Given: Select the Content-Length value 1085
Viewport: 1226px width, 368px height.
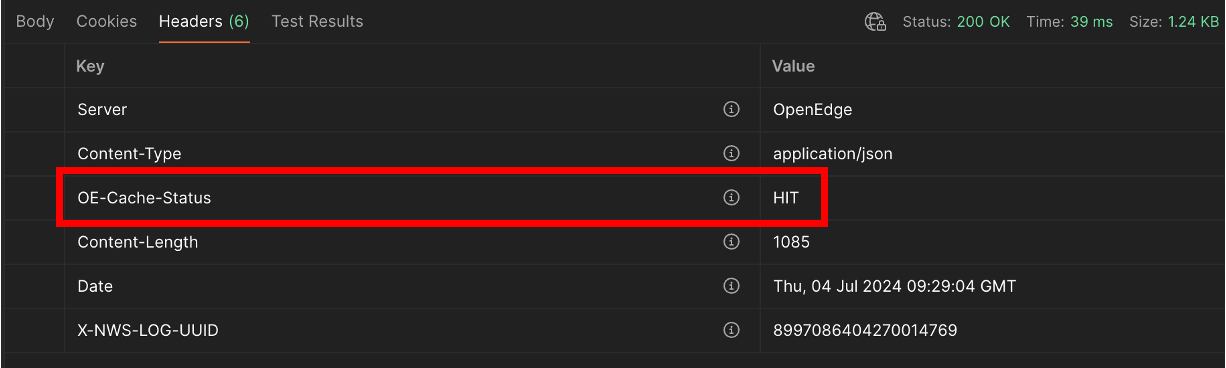Looking at the screenshot, I should pyautogui.click(x=791, y=242).
